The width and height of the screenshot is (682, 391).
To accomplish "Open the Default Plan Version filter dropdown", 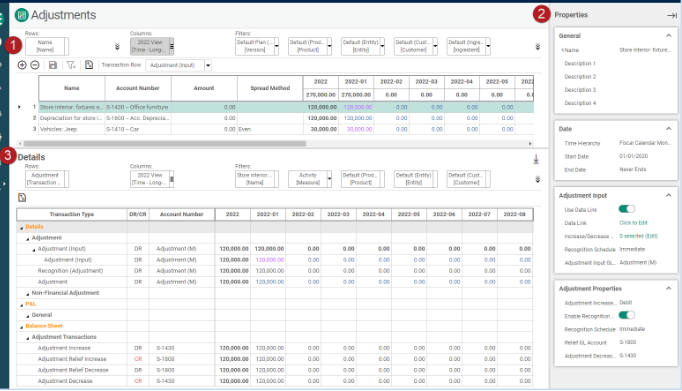I will [x=276, y=46].
